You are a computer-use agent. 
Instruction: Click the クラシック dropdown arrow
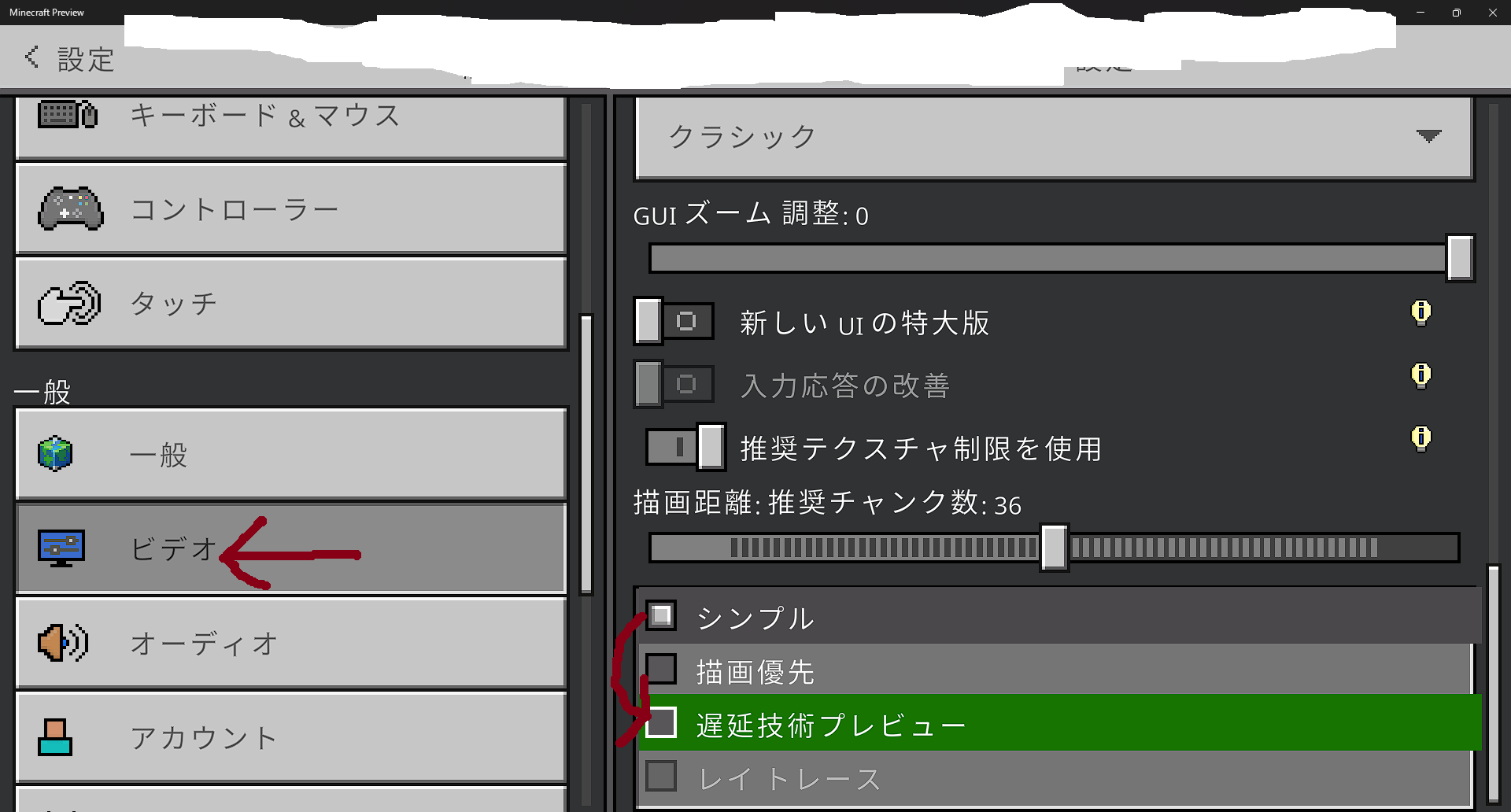[x=1428, y=136]
